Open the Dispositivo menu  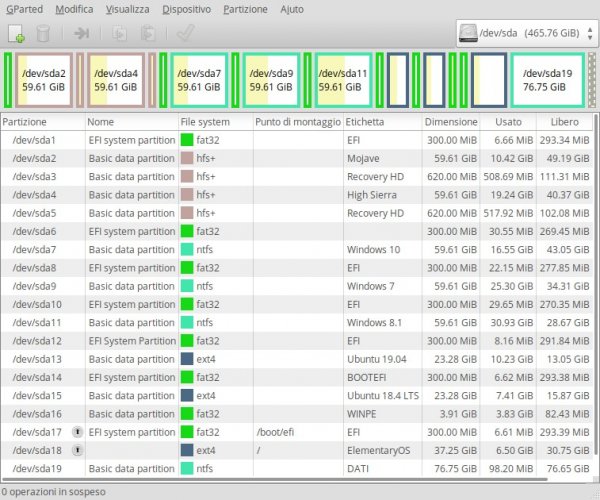pyautogui.click(x=186, y=9)
